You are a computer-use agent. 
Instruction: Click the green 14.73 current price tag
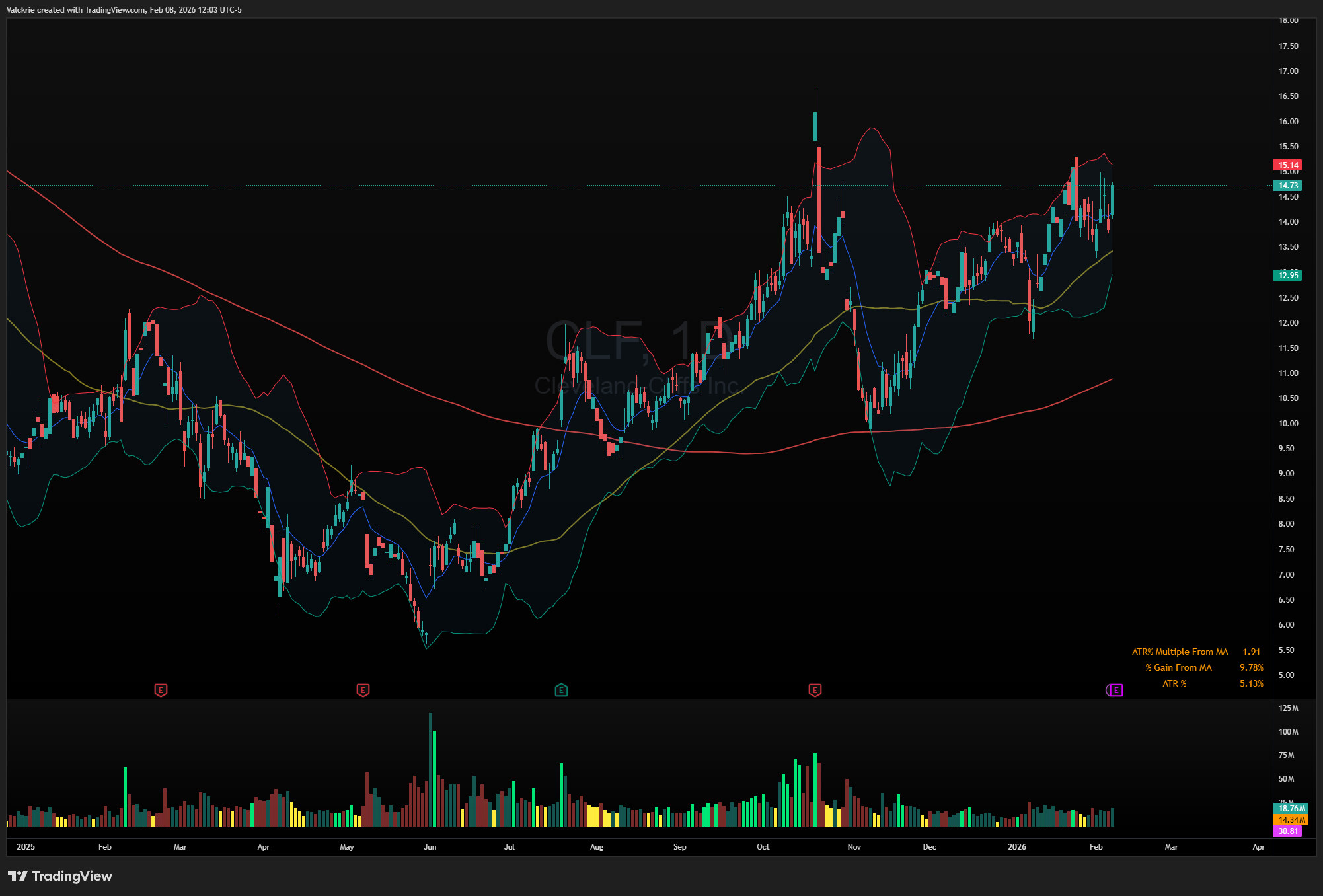point(1287,186)
